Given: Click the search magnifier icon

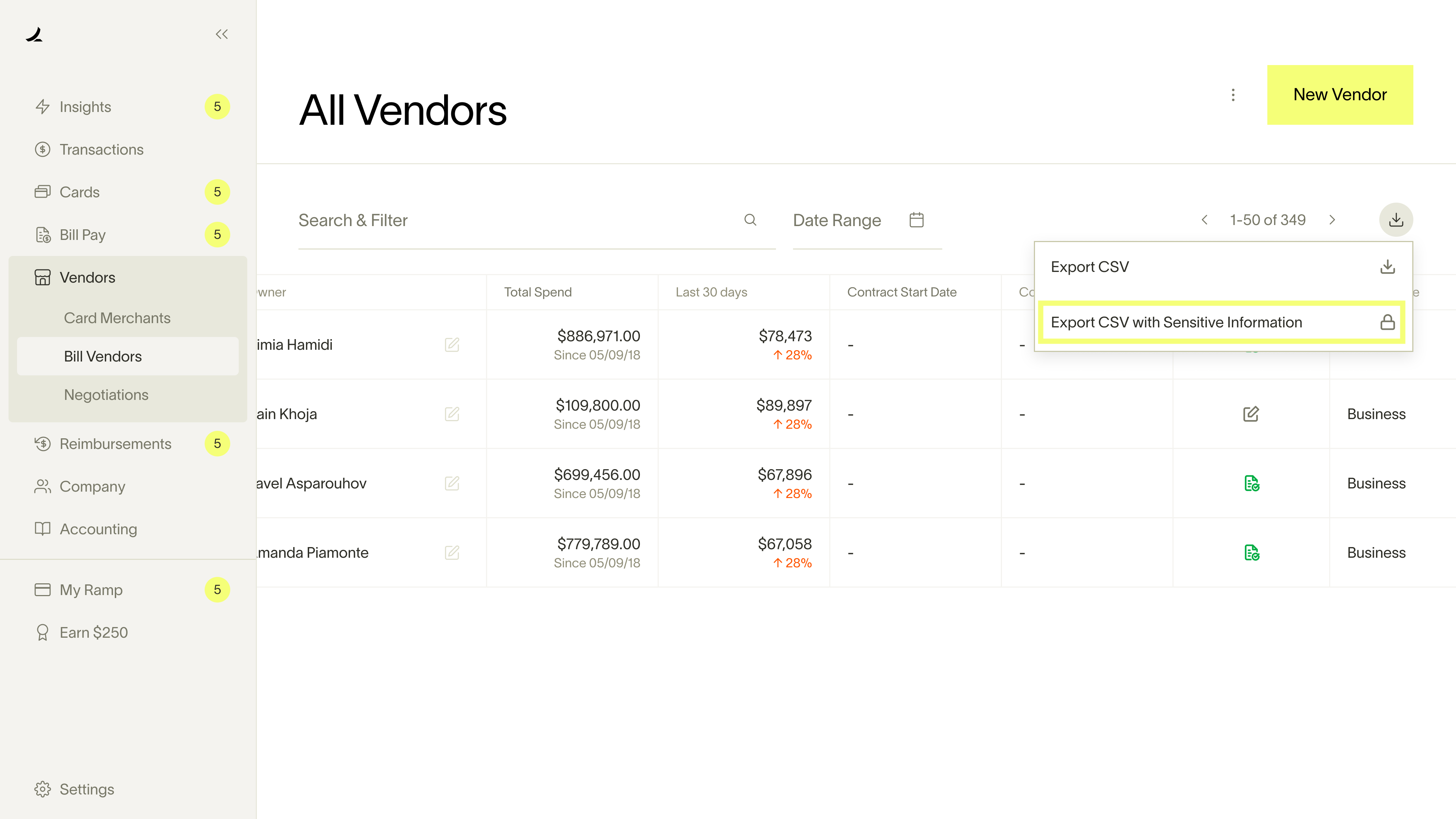Looking at the screenshot, I should pyautogui.click(x=750, y=220).
